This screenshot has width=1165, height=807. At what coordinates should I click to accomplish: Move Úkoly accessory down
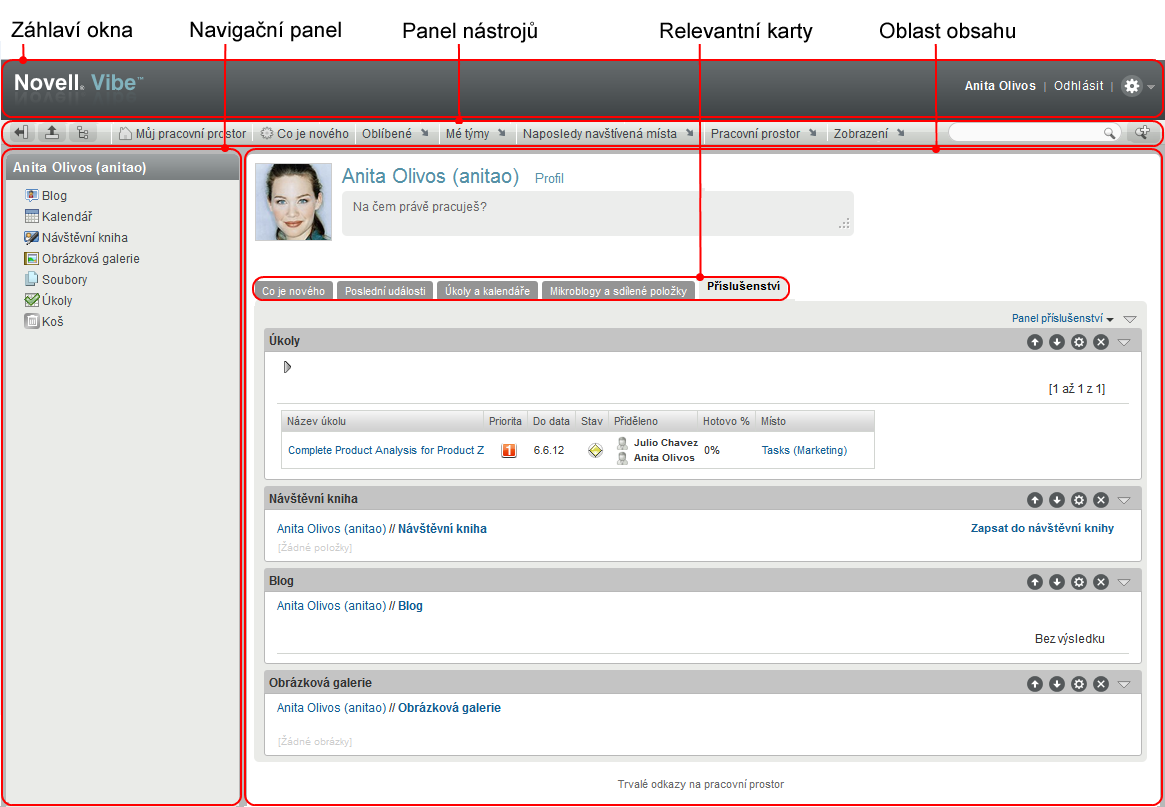pos(1057,342)
